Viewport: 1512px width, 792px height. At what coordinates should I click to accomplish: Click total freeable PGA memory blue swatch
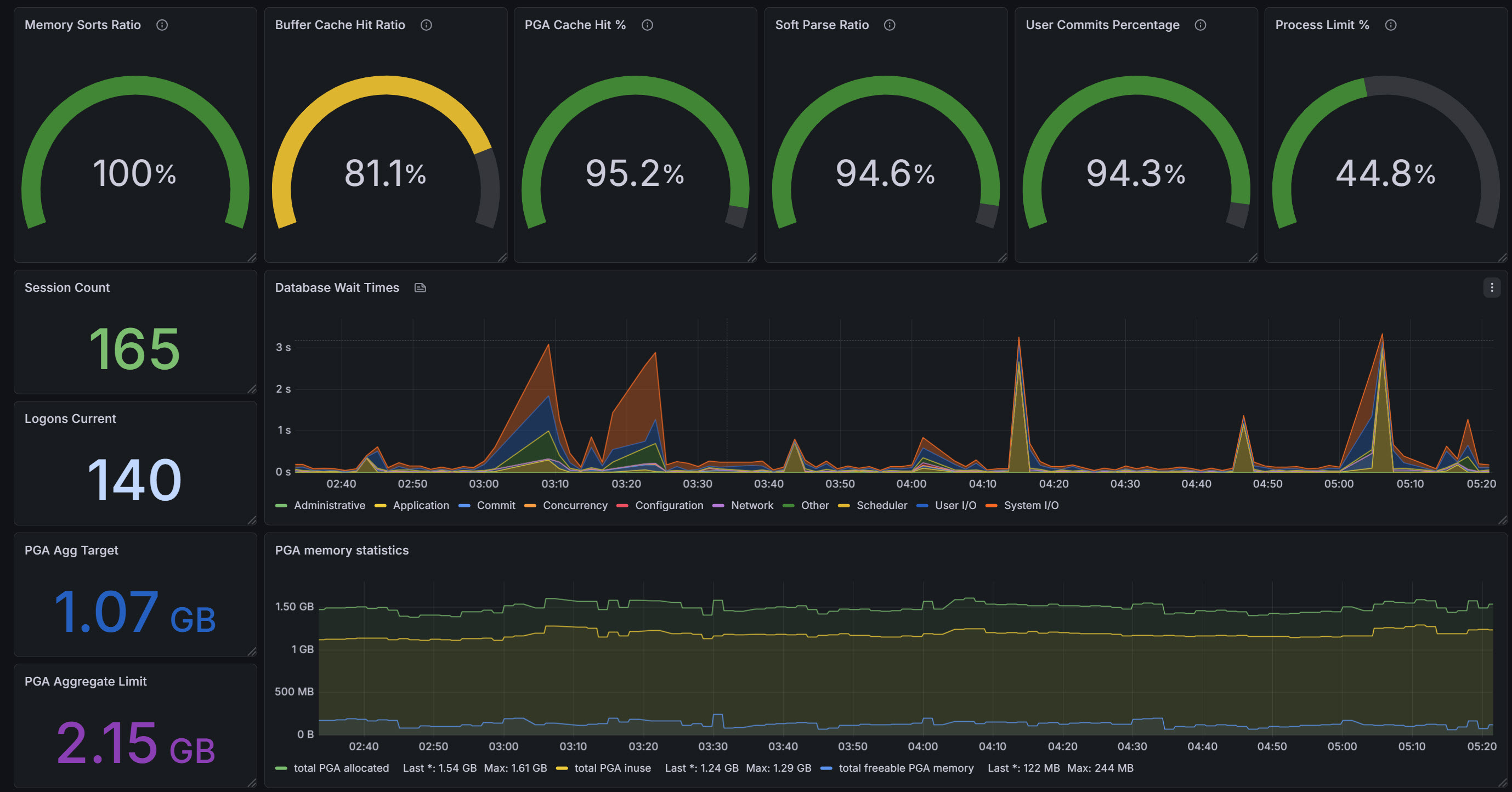click(826, 768)
